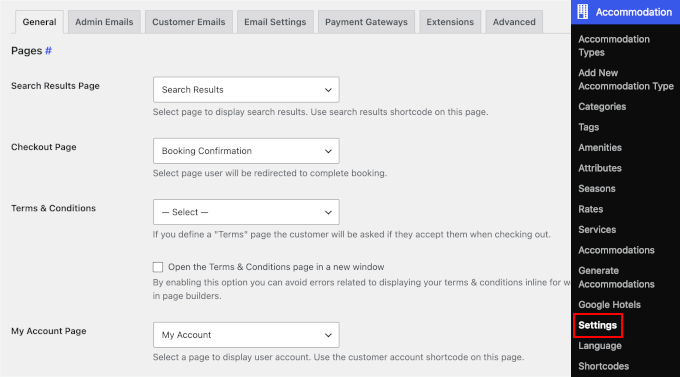Viewport: 680px width, 377px height.
Task: Click the search results shortcode help text
Action: [320, 112]
